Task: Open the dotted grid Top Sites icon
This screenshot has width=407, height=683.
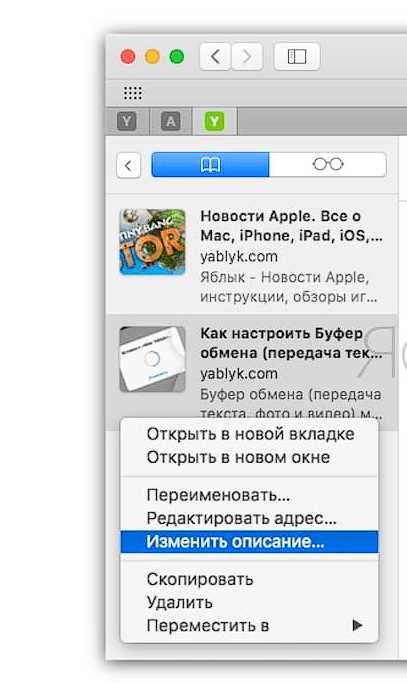Action: [132, 93]
